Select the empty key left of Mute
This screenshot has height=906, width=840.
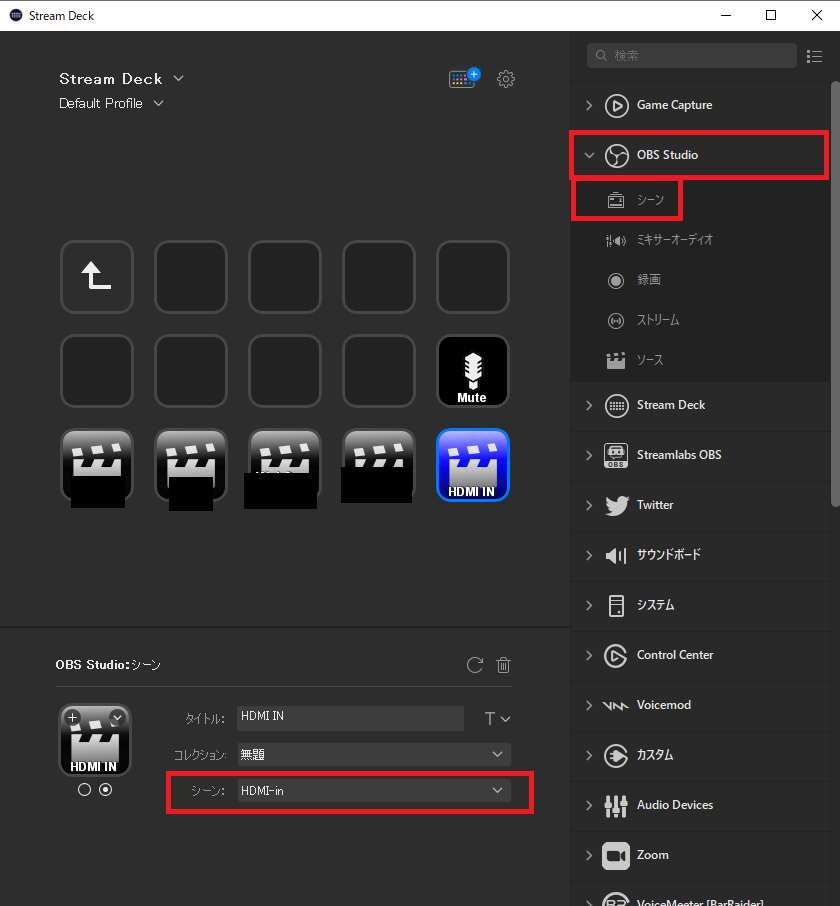point(379,371)
